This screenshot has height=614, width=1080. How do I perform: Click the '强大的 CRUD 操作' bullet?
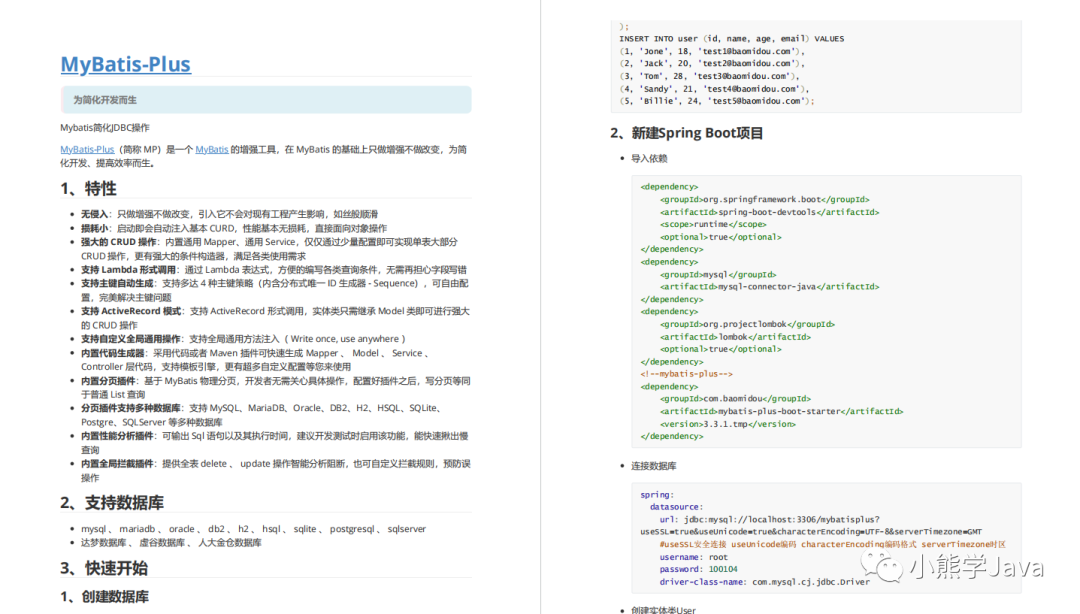click(269, 249)
